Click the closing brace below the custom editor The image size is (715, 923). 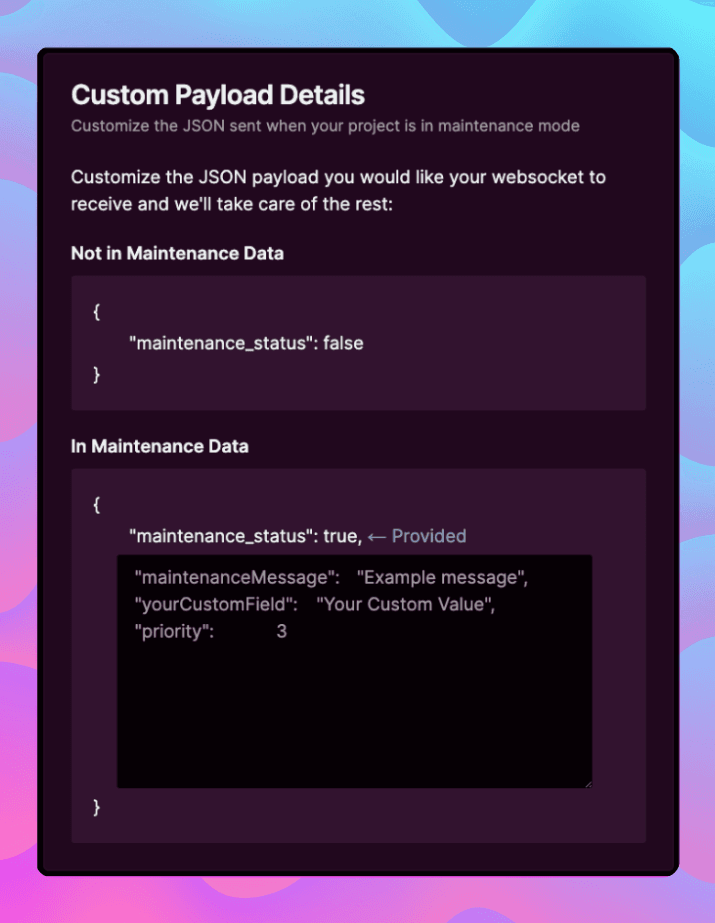coord(95,807)
